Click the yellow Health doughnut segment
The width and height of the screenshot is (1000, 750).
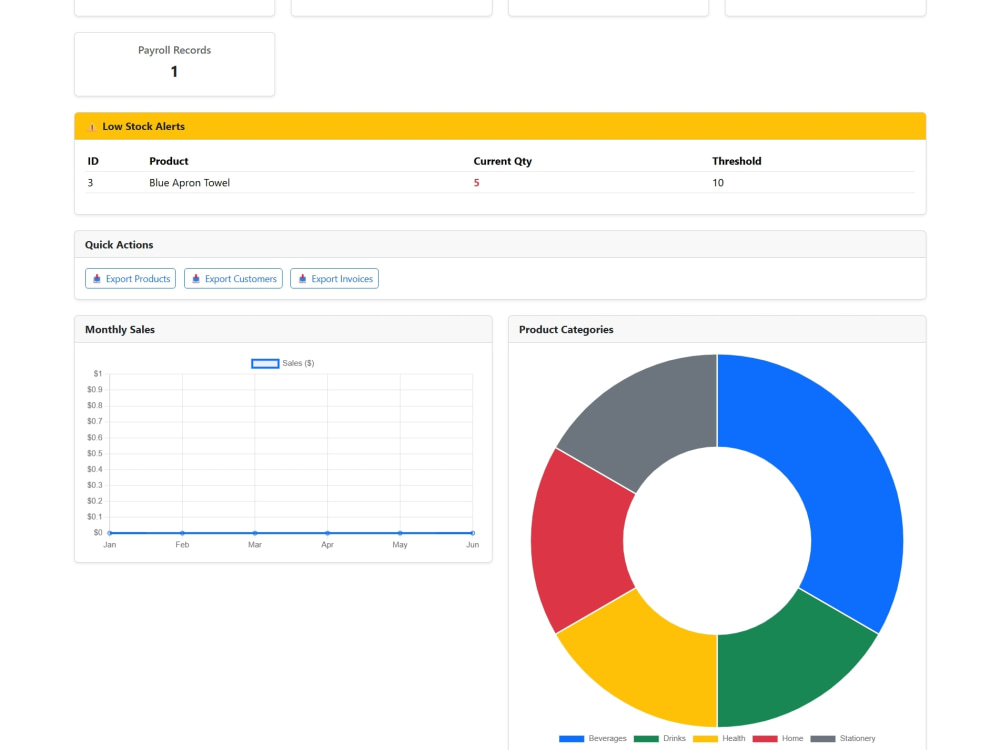pyautogui.click(x=647, y=663)
